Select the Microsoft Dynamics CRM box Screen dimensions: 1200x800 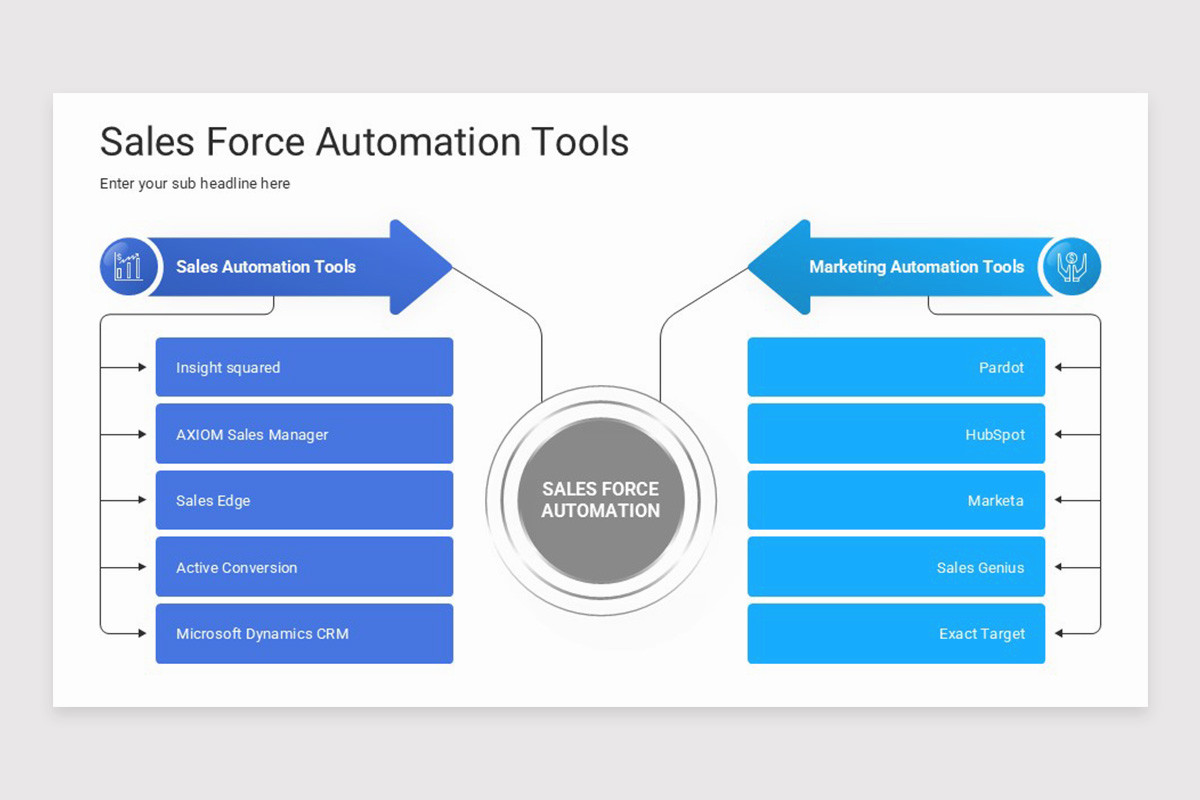click(x=304, y=633)
